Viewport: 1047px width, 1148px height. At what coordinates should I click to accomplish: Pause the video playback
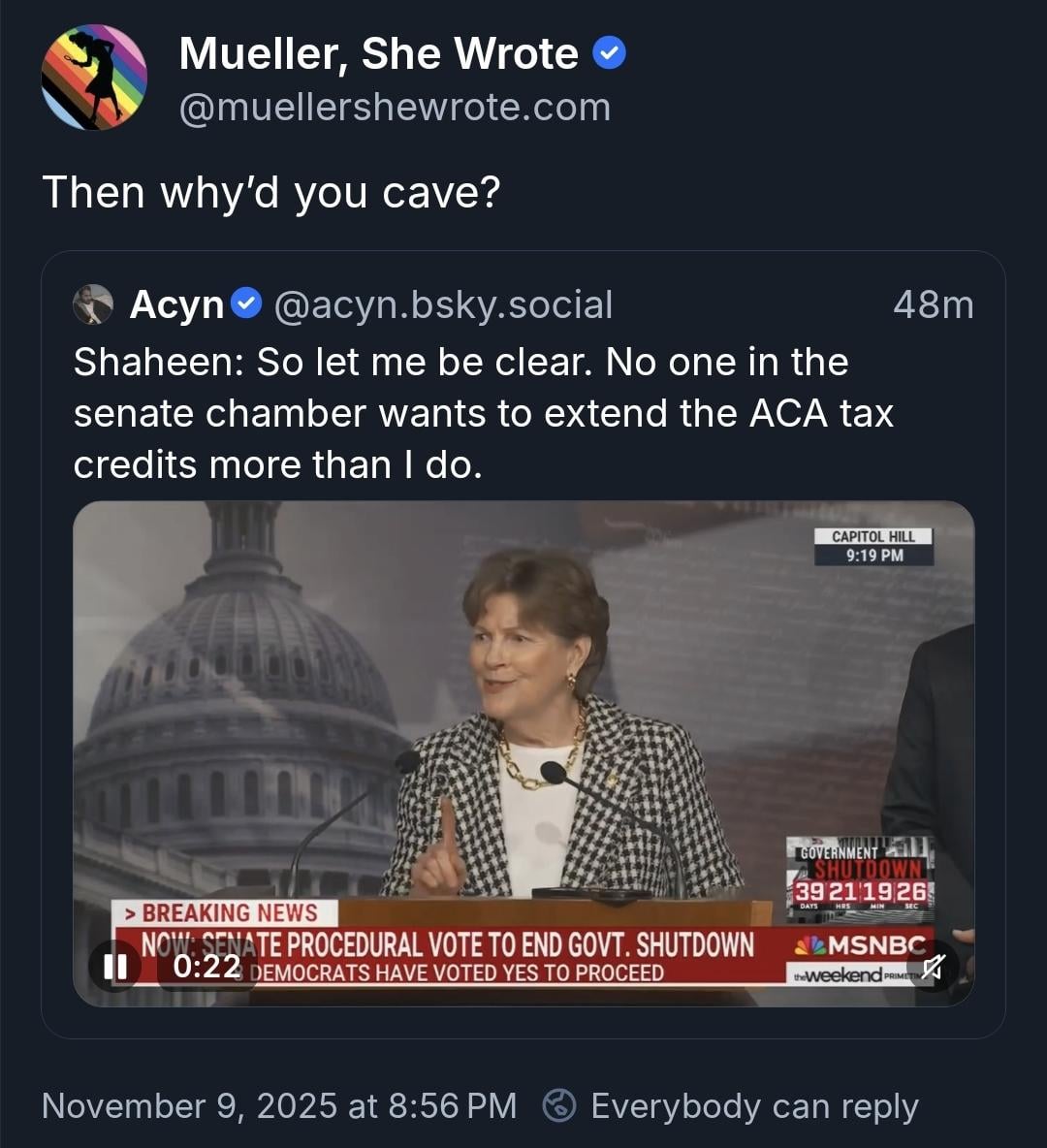point(114,967)
